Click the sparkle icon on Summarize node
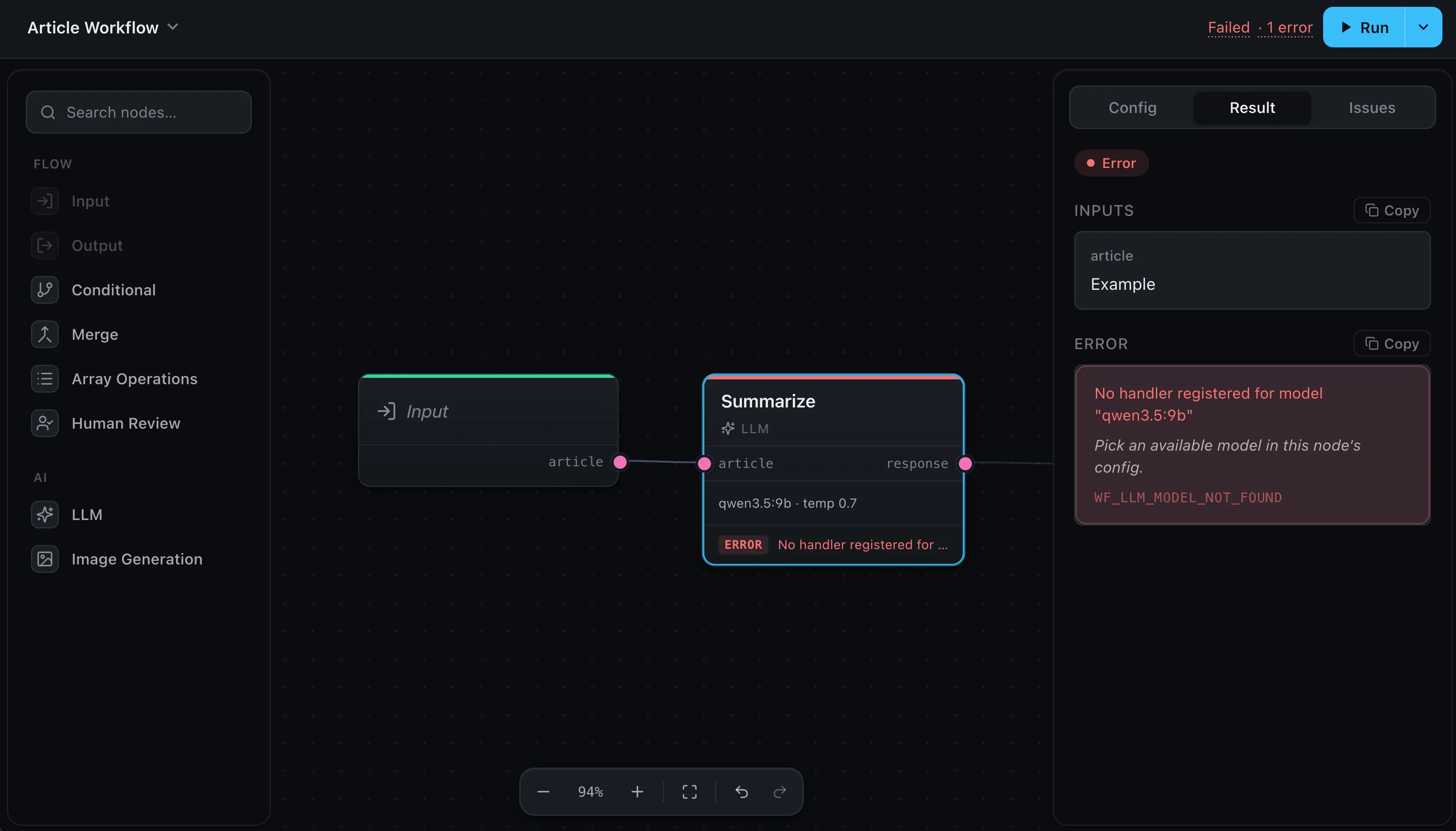The image size is (1456, 831). tap(728, 429)
